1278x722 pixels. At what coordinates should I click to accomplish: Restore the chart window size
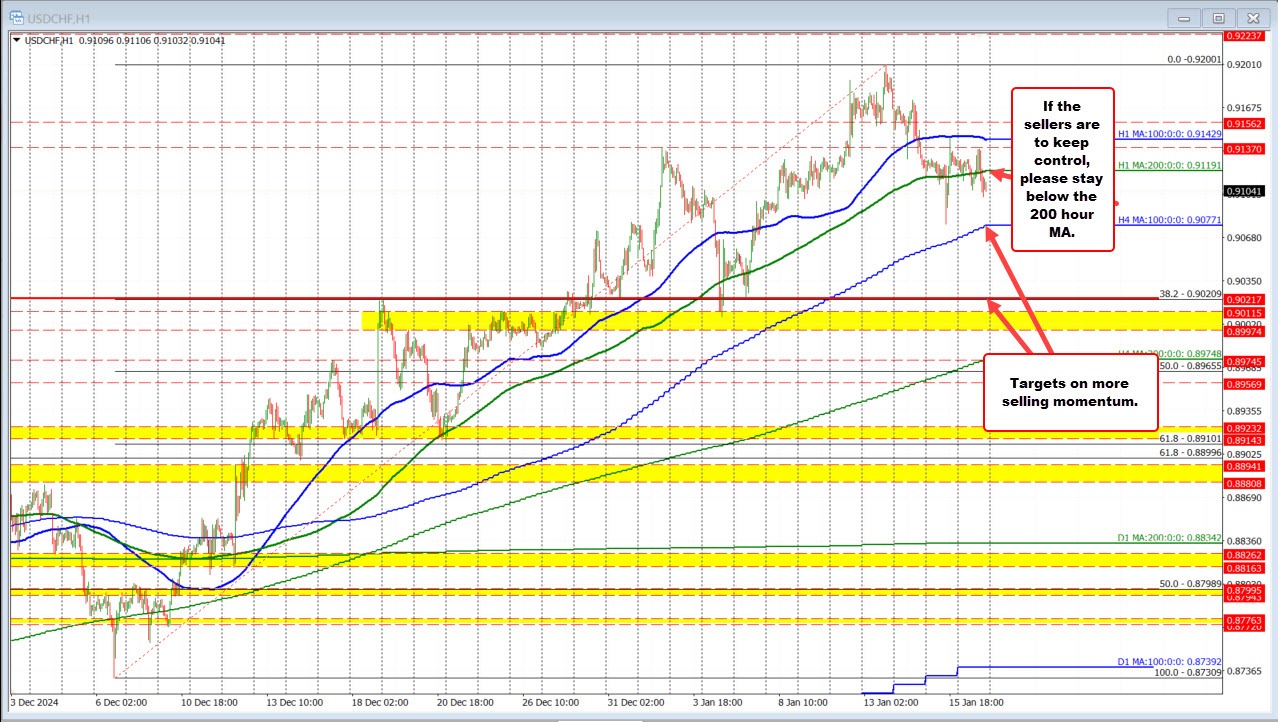(1217, 17)
